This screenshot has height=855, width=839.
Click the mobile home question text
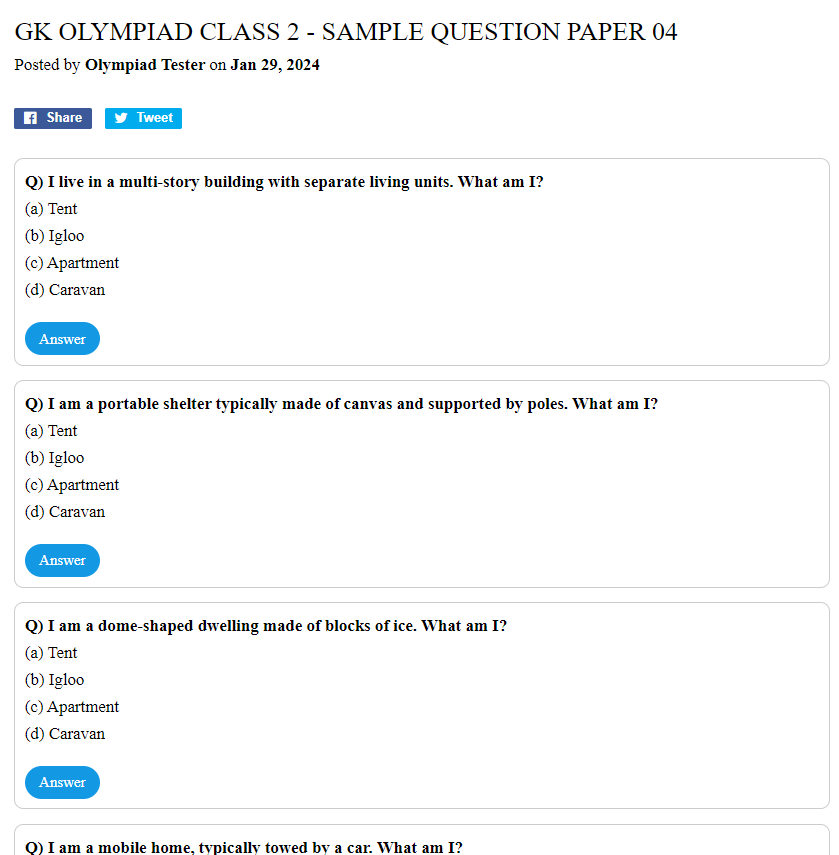coord(244,847)
